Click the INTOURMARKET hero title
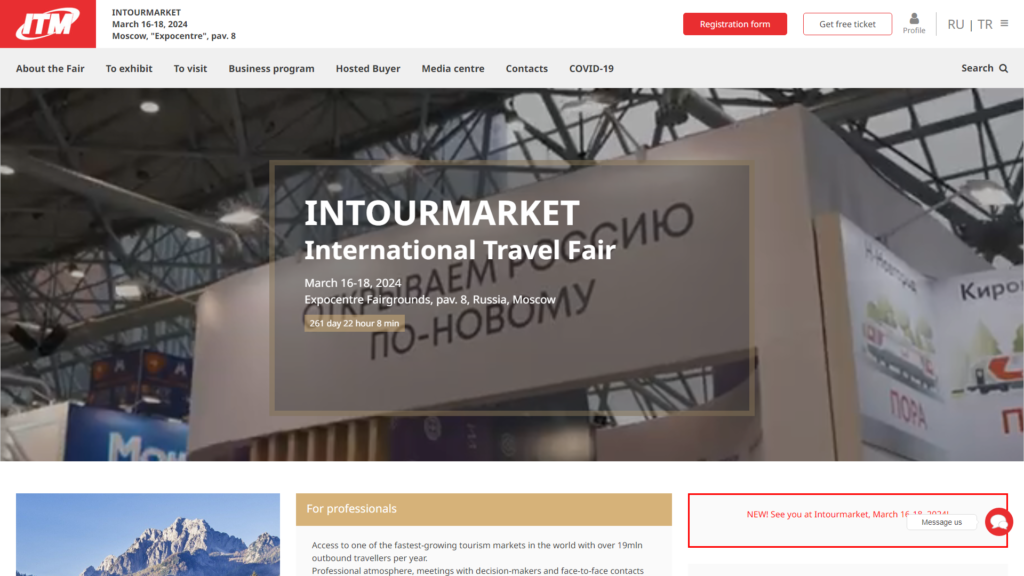 click(x=441, y=213)
